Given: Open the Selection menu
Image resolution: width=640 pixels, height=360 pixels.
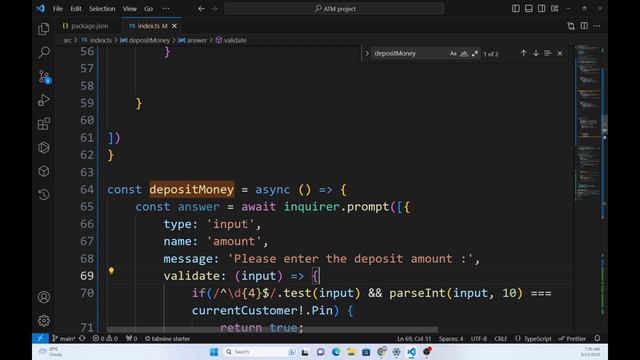Looking at the screenshot, I should click(102, 9).
